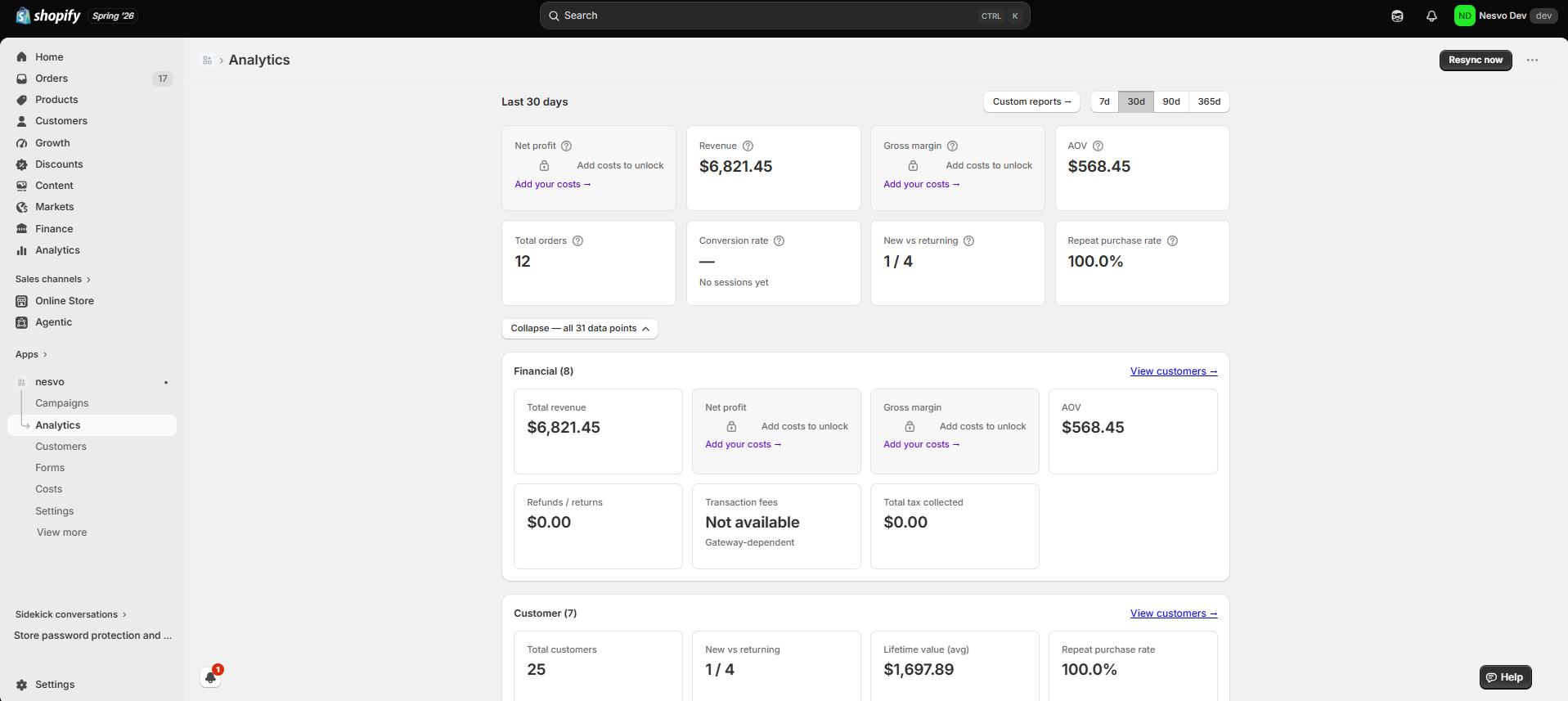Click the Transaction fees Not available card

[776, 526]
